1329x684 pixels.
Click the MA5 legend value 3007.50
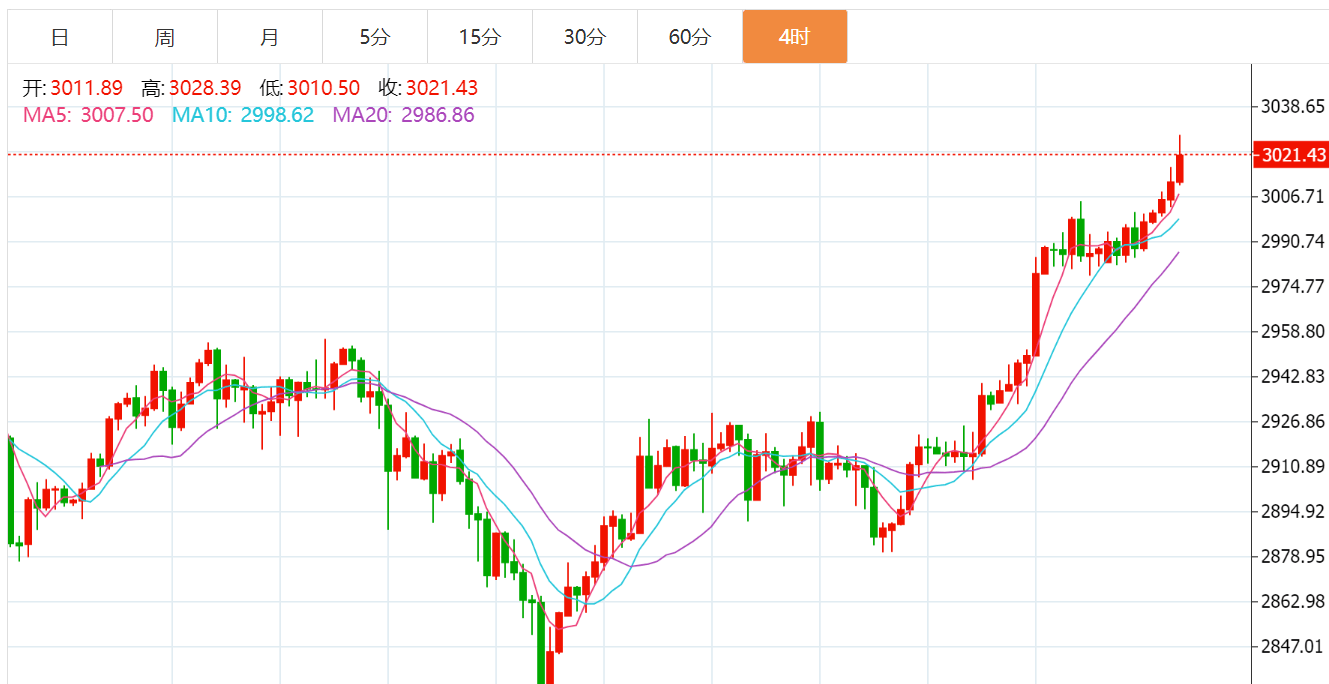(117, 115)
